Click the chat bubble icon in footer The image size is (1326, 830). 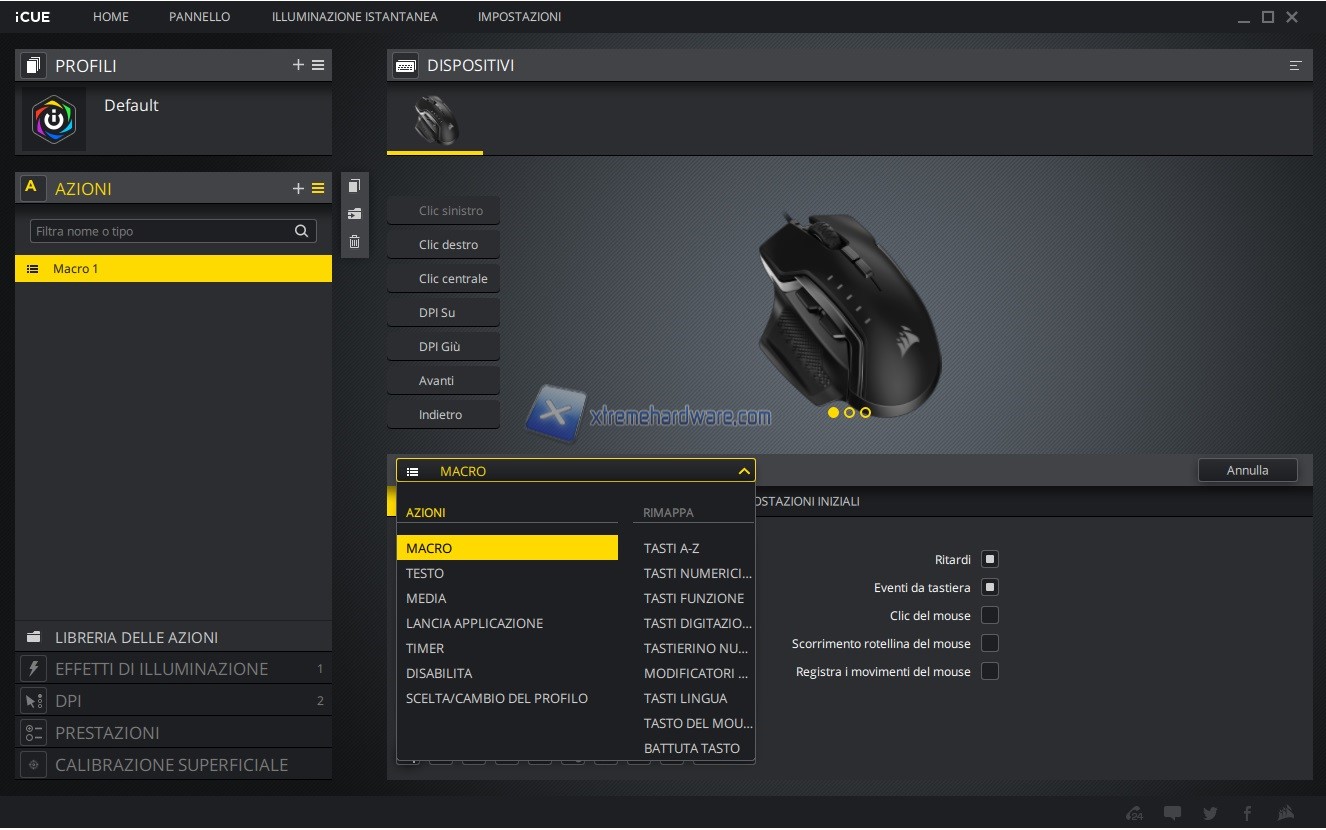[x=1172, y=813]
